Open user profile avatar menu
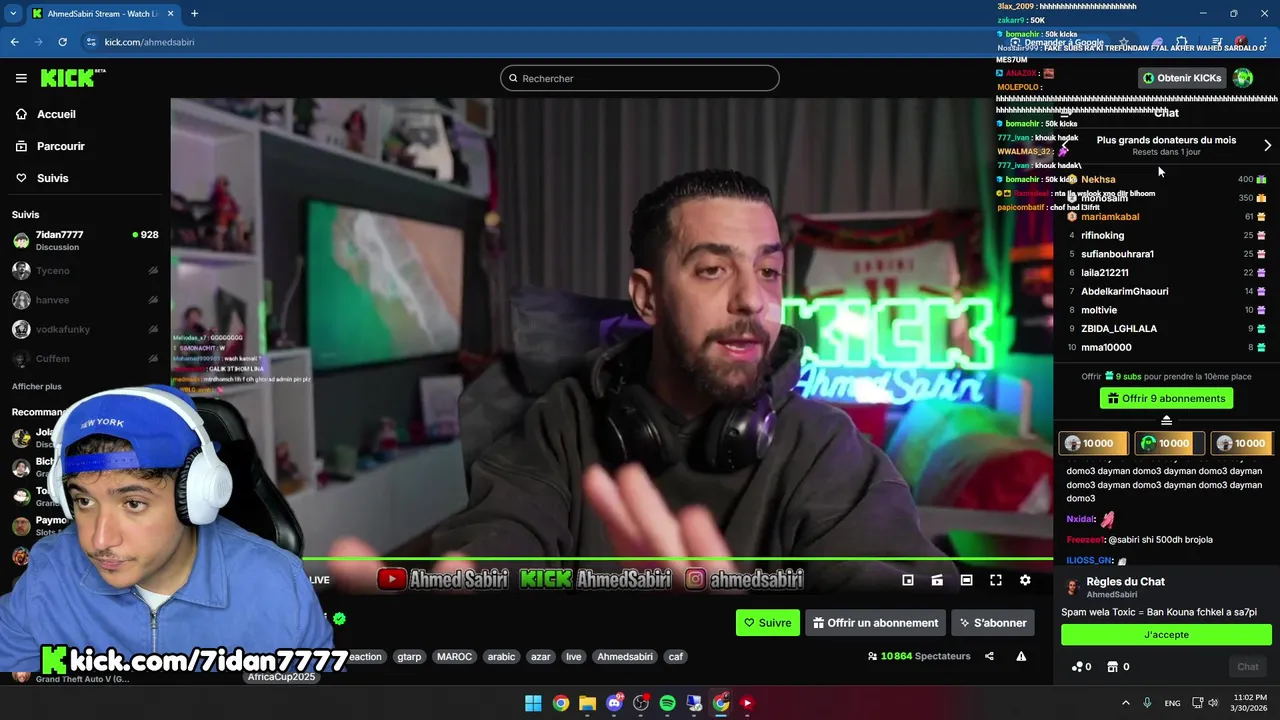 (1243, 78)
